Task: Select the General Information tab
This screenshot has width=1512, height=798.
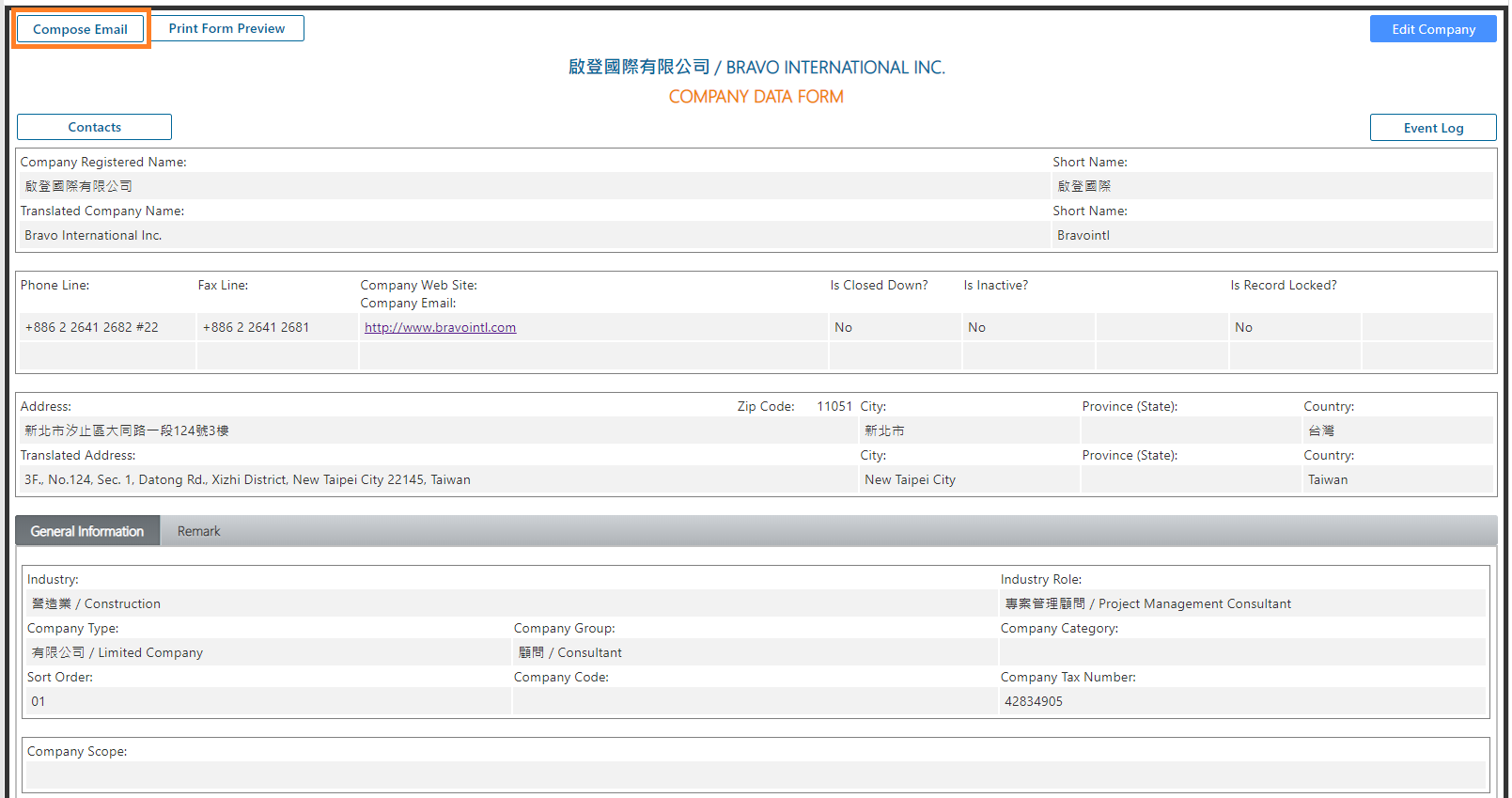Action: pos(87,531)
